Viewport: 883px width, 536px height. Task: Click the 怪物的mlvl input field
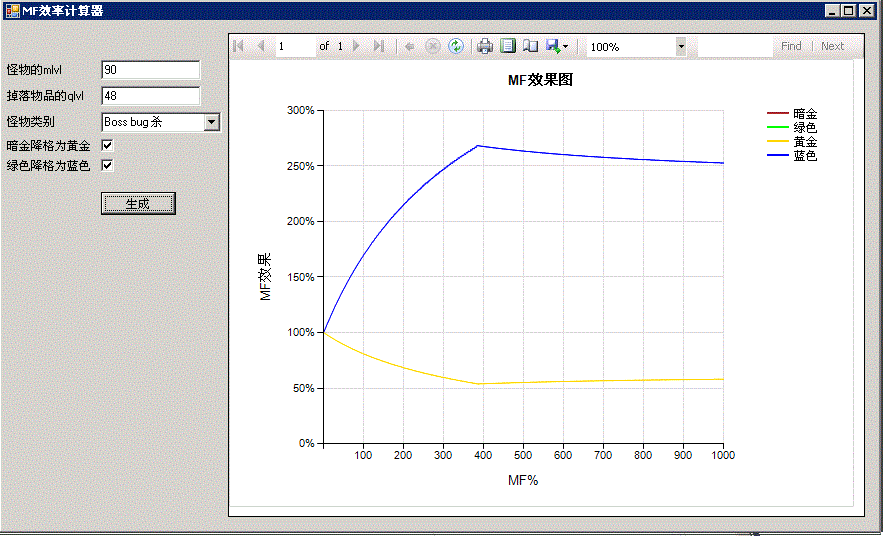(x=150, y=70)
